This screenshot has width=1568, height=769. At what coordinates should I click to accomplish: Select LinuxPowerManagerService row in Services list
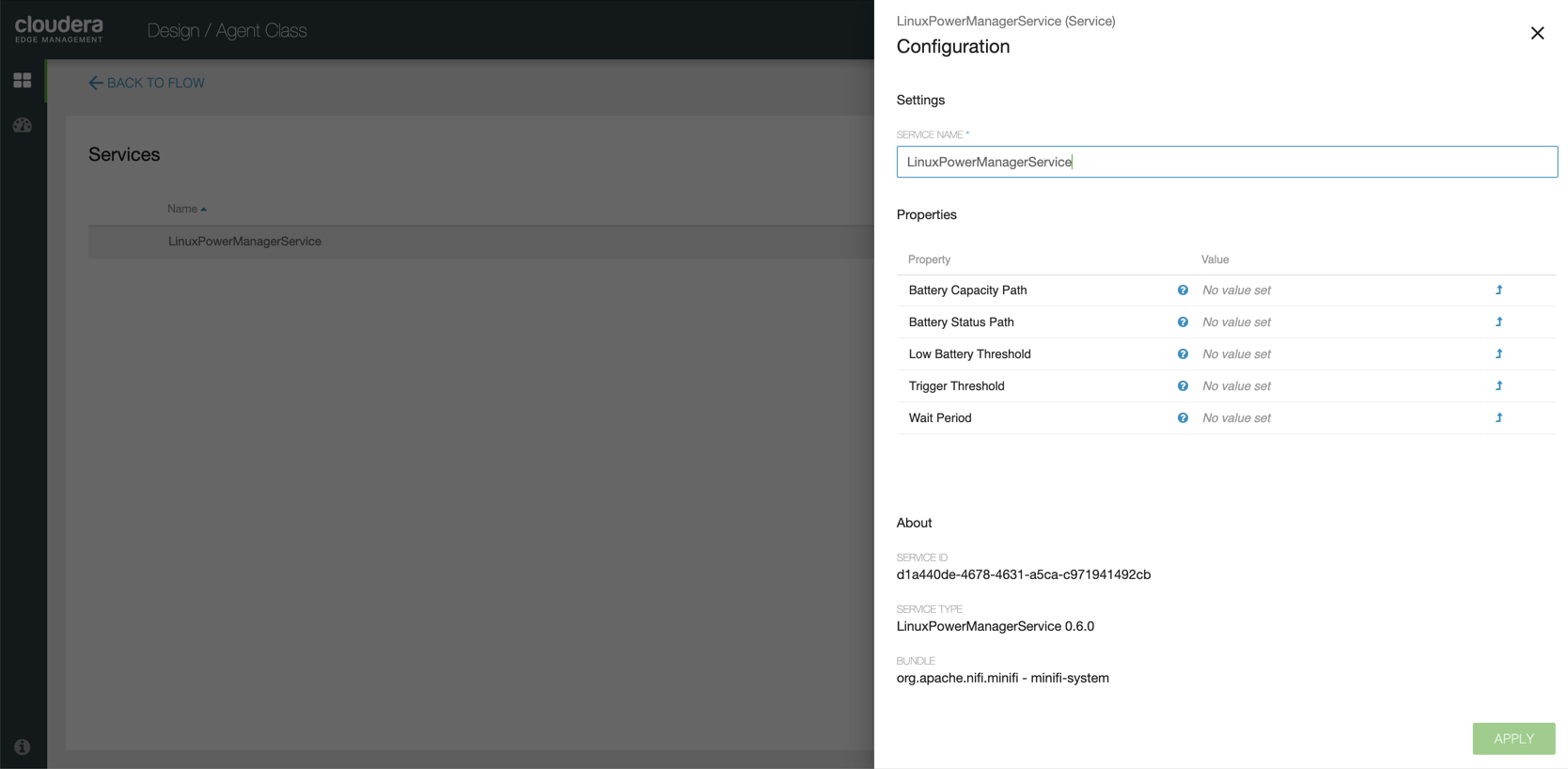[481, 242]
